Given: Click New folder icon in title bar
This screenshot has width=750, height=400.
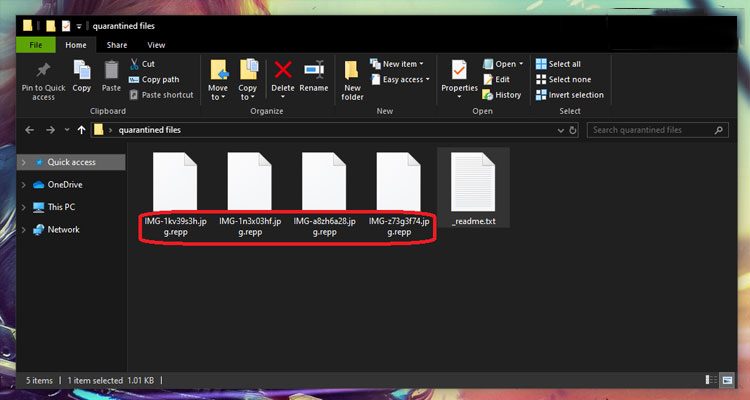Looking at the screenshot, I should pos(51,26).
